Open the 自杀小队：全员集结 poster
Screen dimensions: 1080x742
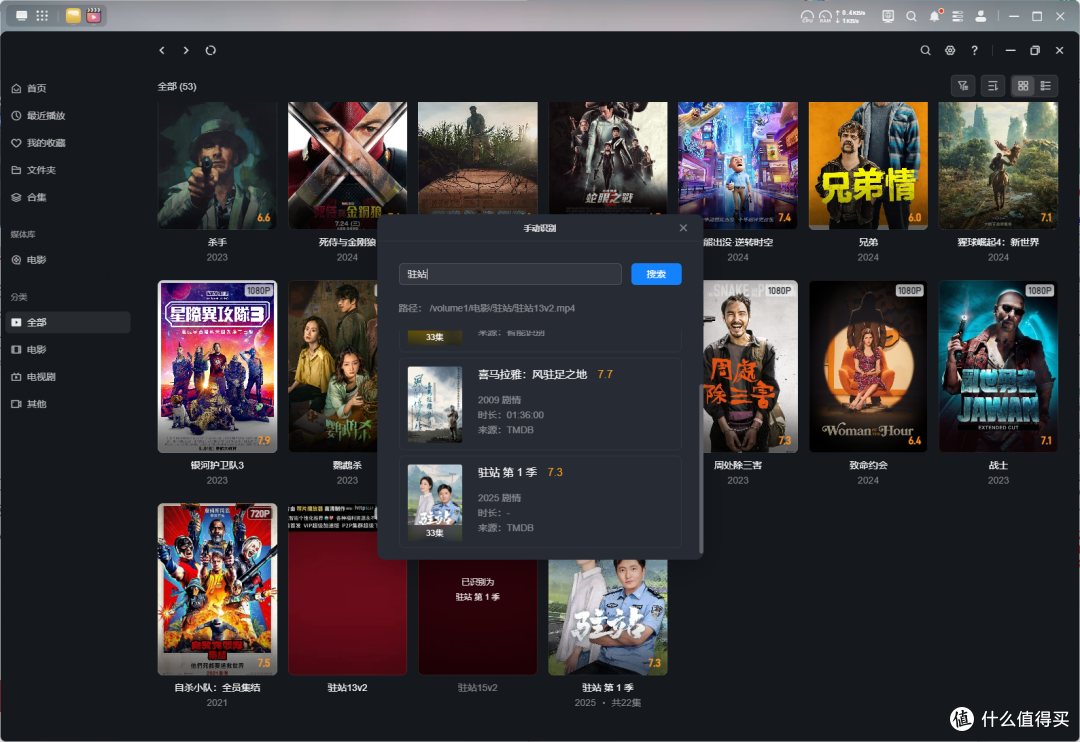(x=217, y=589)
